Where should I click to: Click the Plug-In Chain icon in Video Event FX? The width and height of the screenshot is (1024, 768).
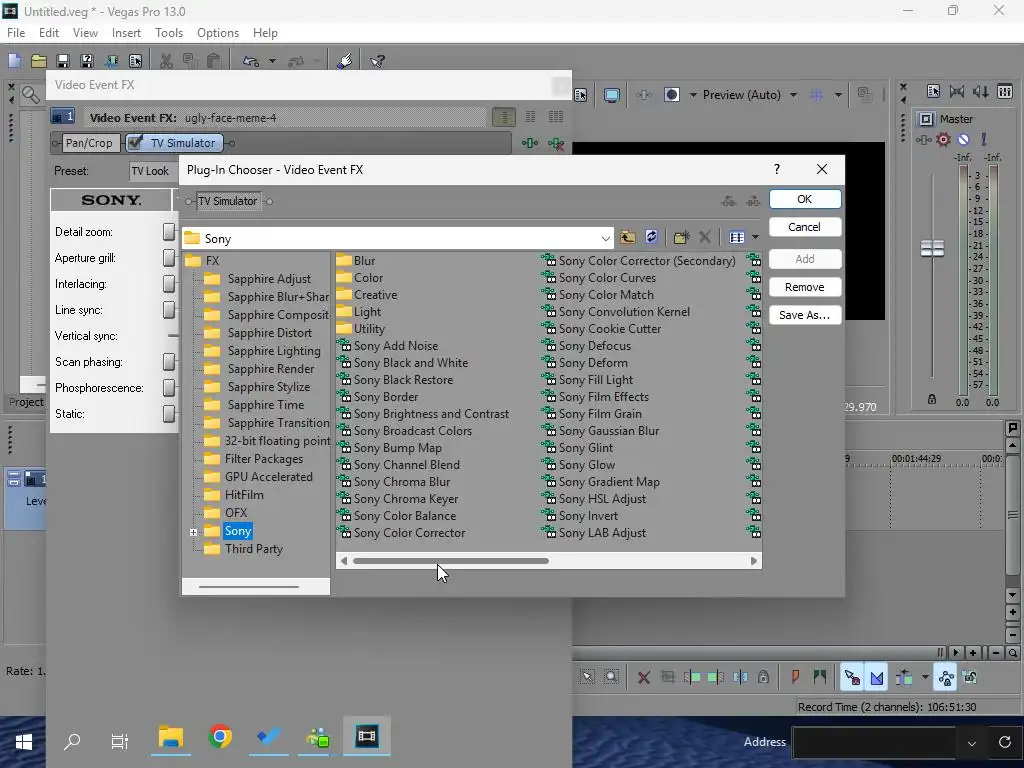point(530,143)
